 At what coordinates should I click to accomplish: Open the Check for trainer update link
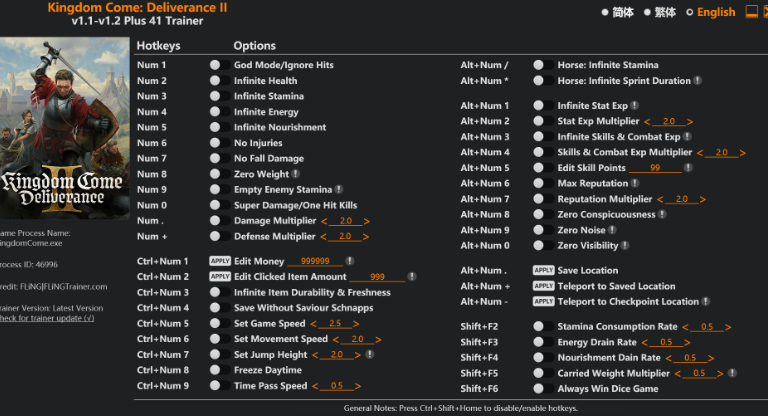tap(46, 318)
